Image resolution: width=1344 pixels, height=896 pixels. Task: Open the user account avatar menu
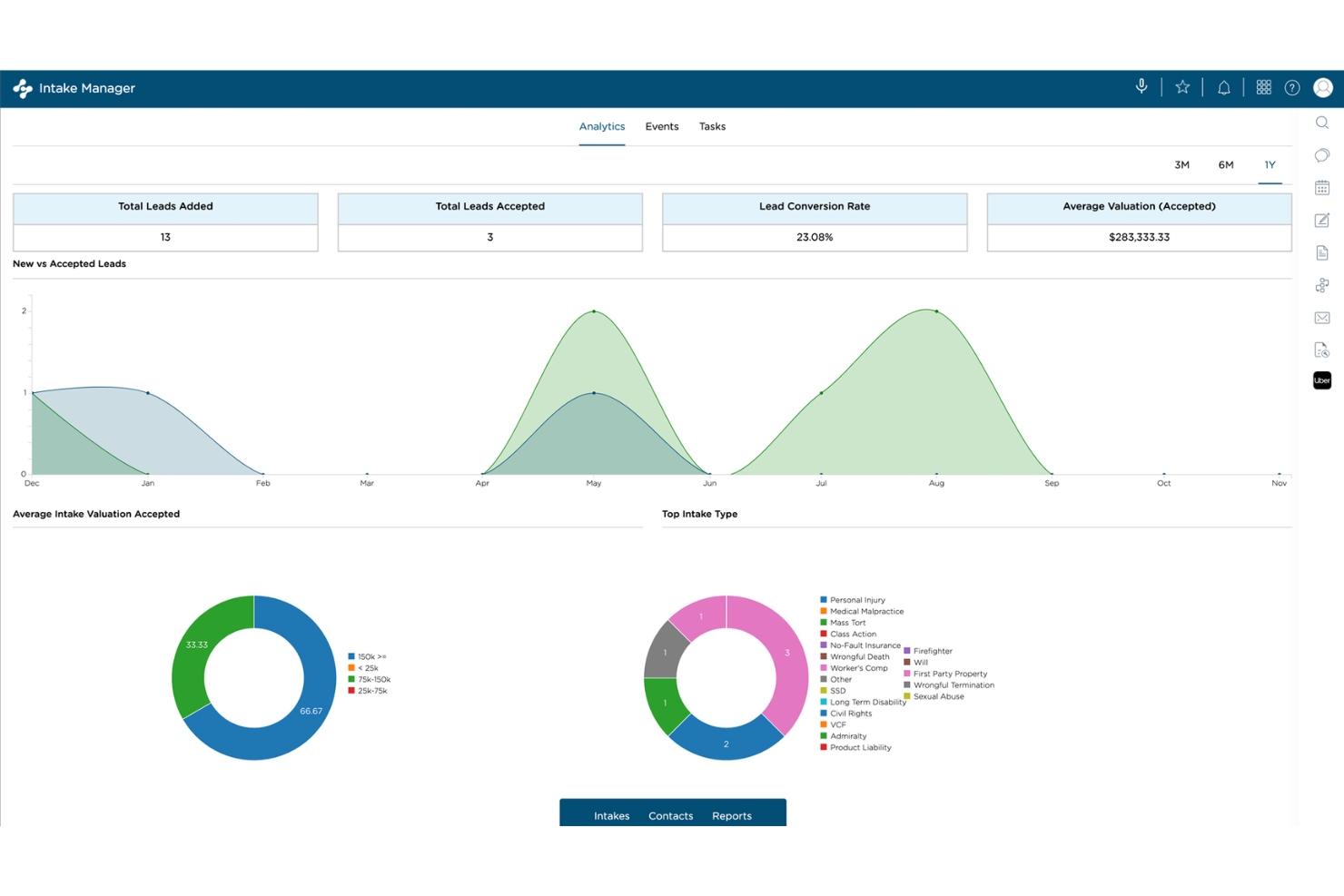(1323, 88)
